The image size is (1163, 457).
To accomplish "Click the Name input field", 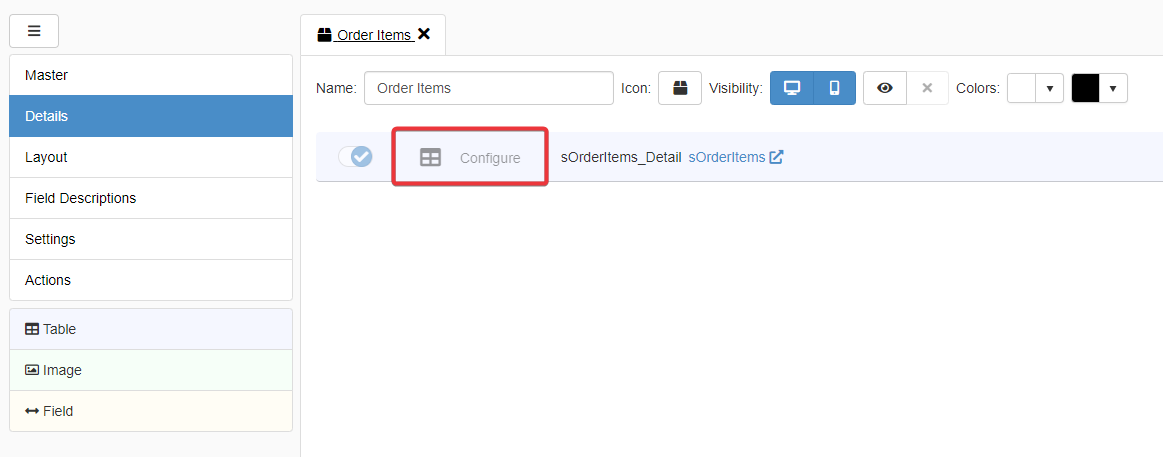I will point(488,88).
